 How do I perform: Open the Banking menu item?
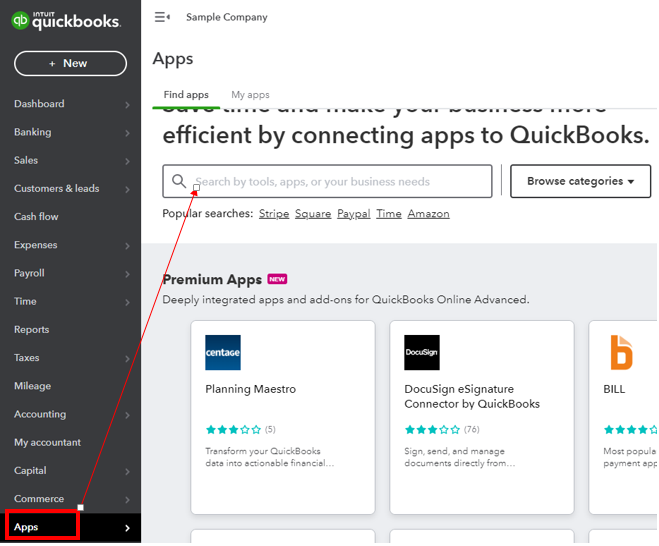32,132
